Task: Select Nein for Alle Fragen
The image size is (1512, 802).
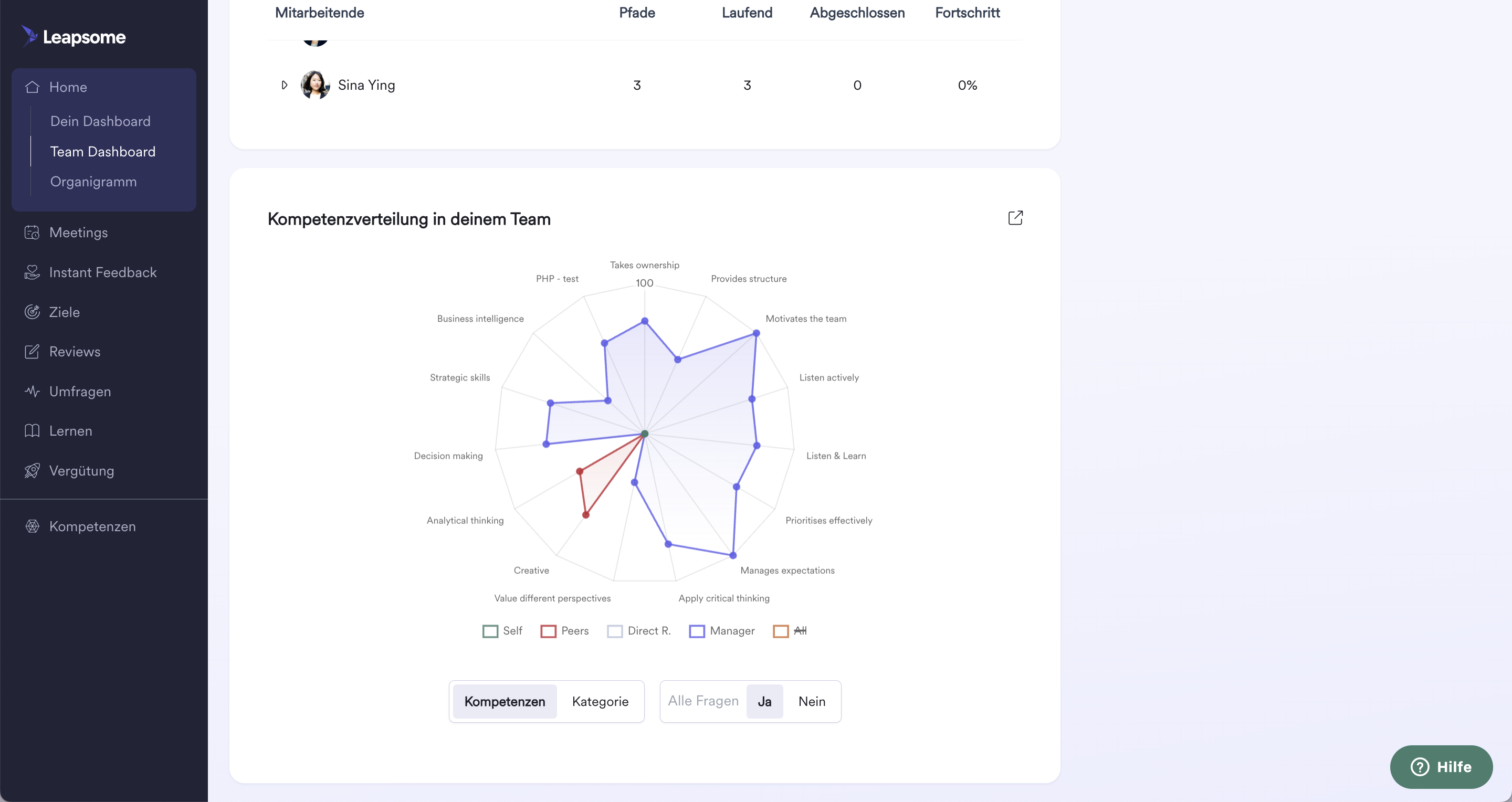Action: coord(812,701)
